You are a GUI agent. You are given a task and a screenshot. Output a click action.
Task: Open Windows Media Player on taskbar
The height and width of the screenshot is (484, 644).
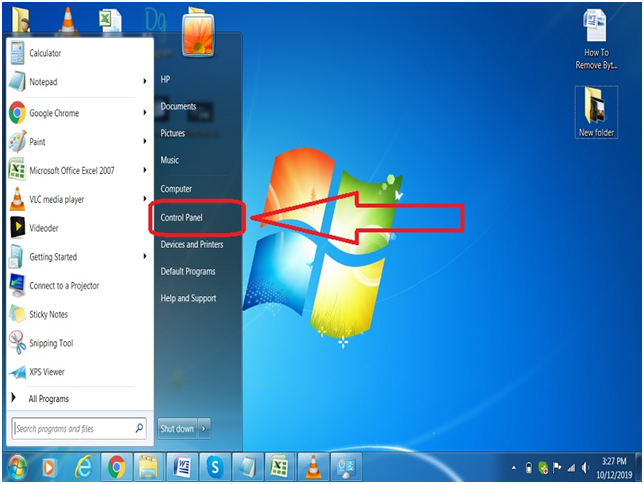point(49,467)
